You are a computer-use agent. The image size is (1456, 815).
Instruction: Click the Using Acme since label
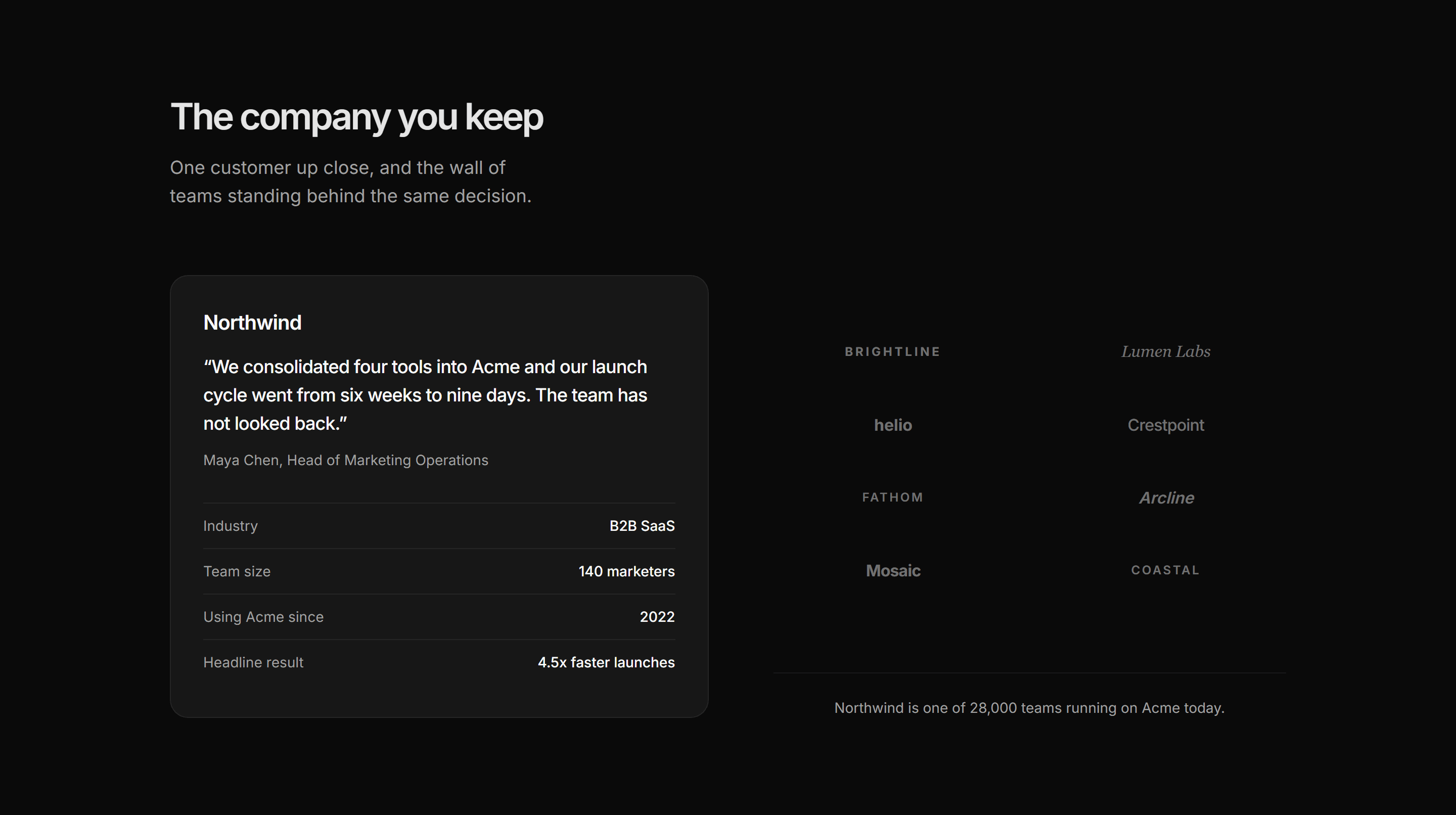tap(263, 617)
